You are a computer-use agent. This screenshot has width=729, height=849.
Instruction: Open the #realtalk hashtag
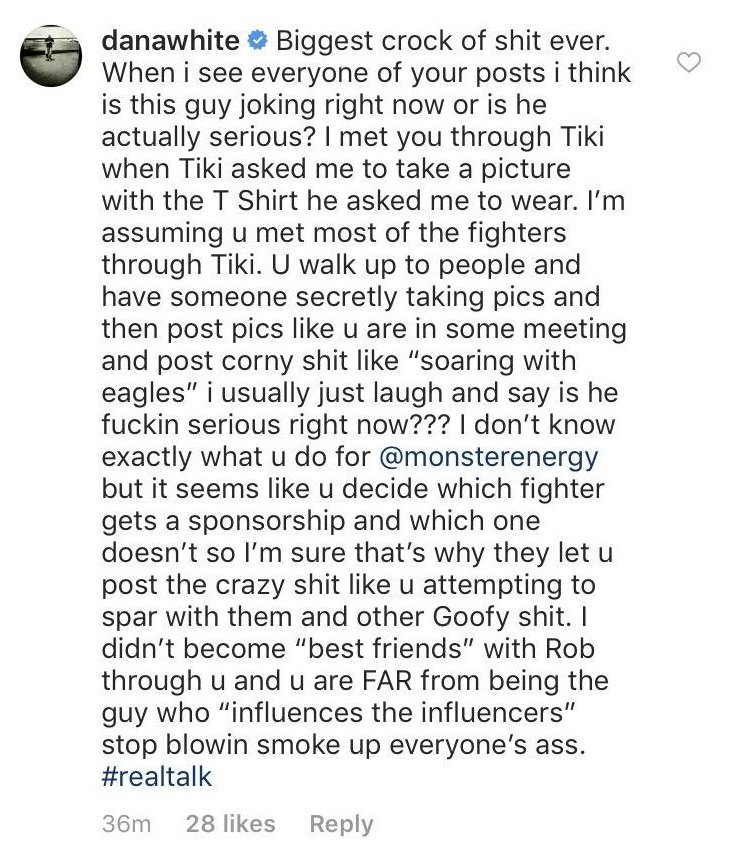click(157, 777)
